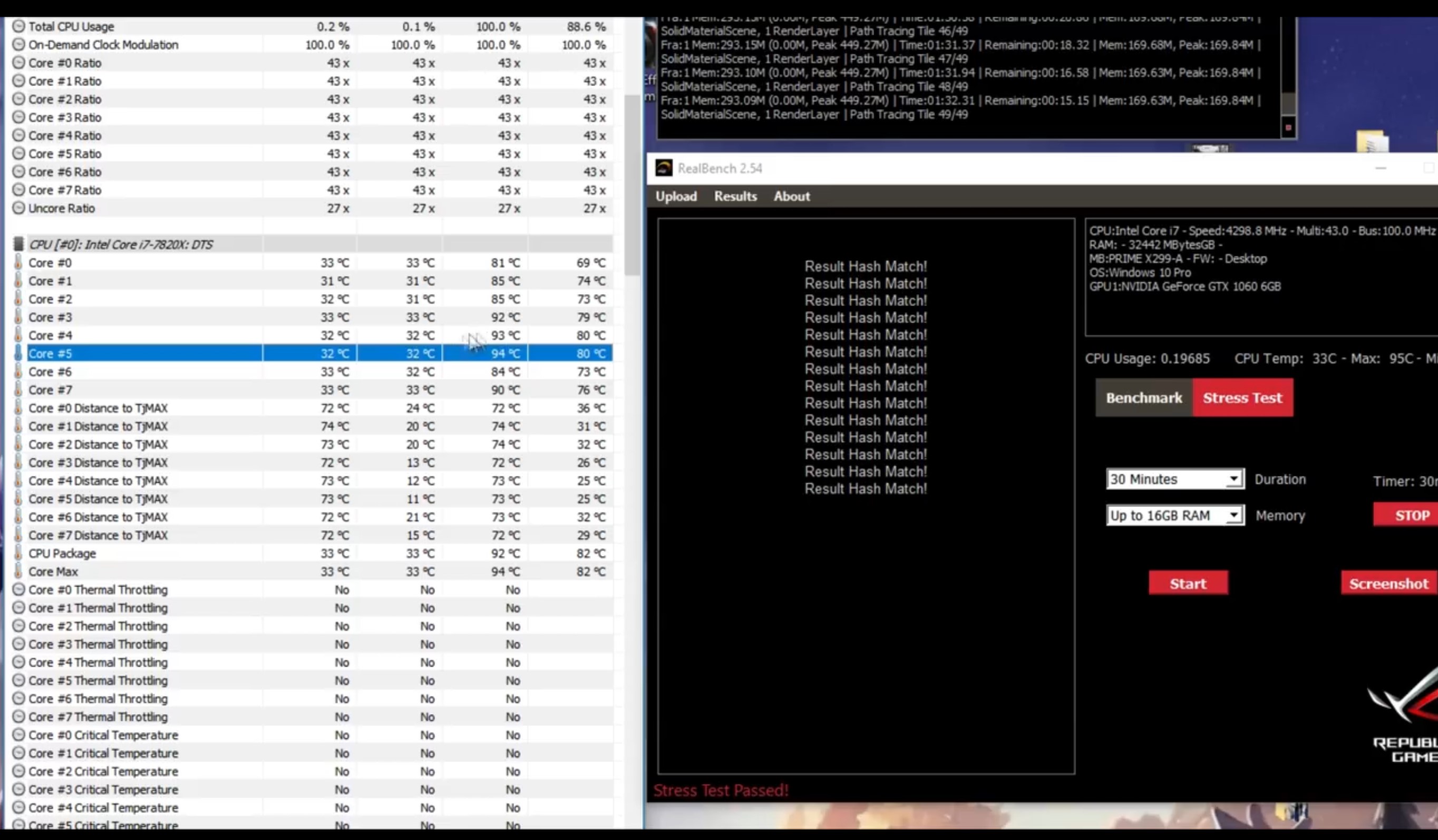1438x840 pixels.
Task: Click the thermometer icon beside CPU Package
Action: (x=18, y=553)
